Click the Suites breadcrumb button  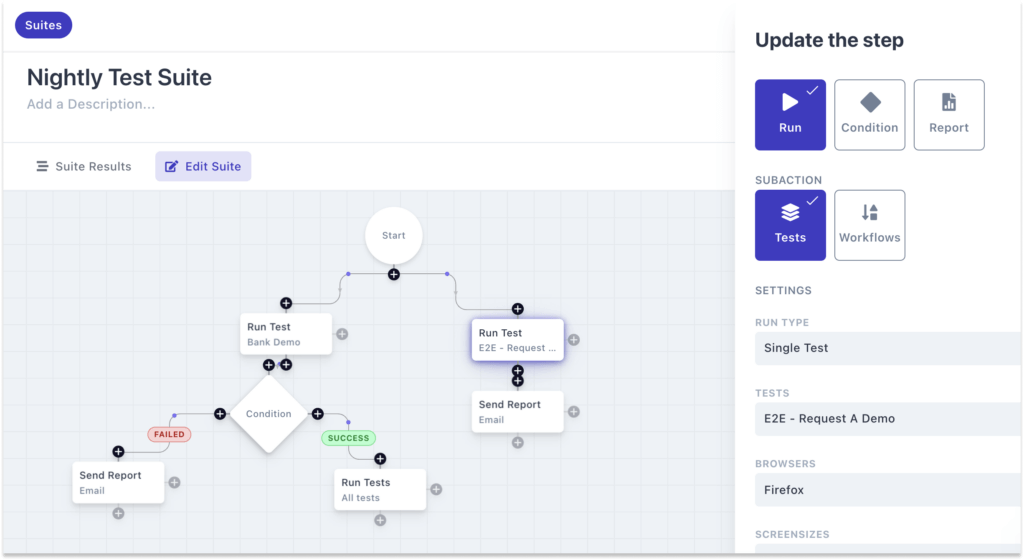click(x=44, y=25)
